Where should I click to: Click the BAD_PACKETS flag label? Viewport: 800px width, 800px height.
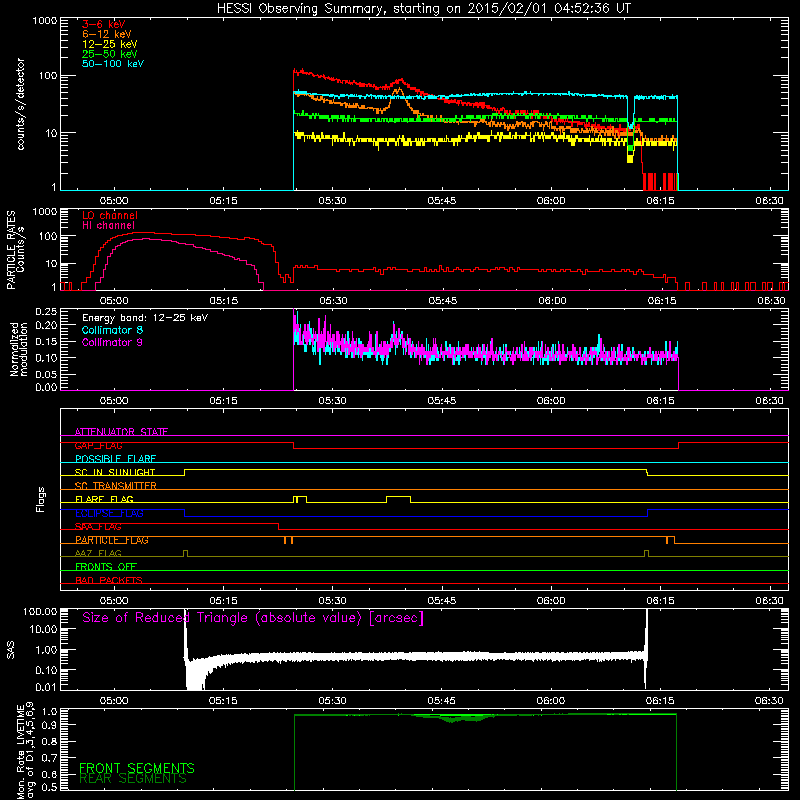(109, 580)
